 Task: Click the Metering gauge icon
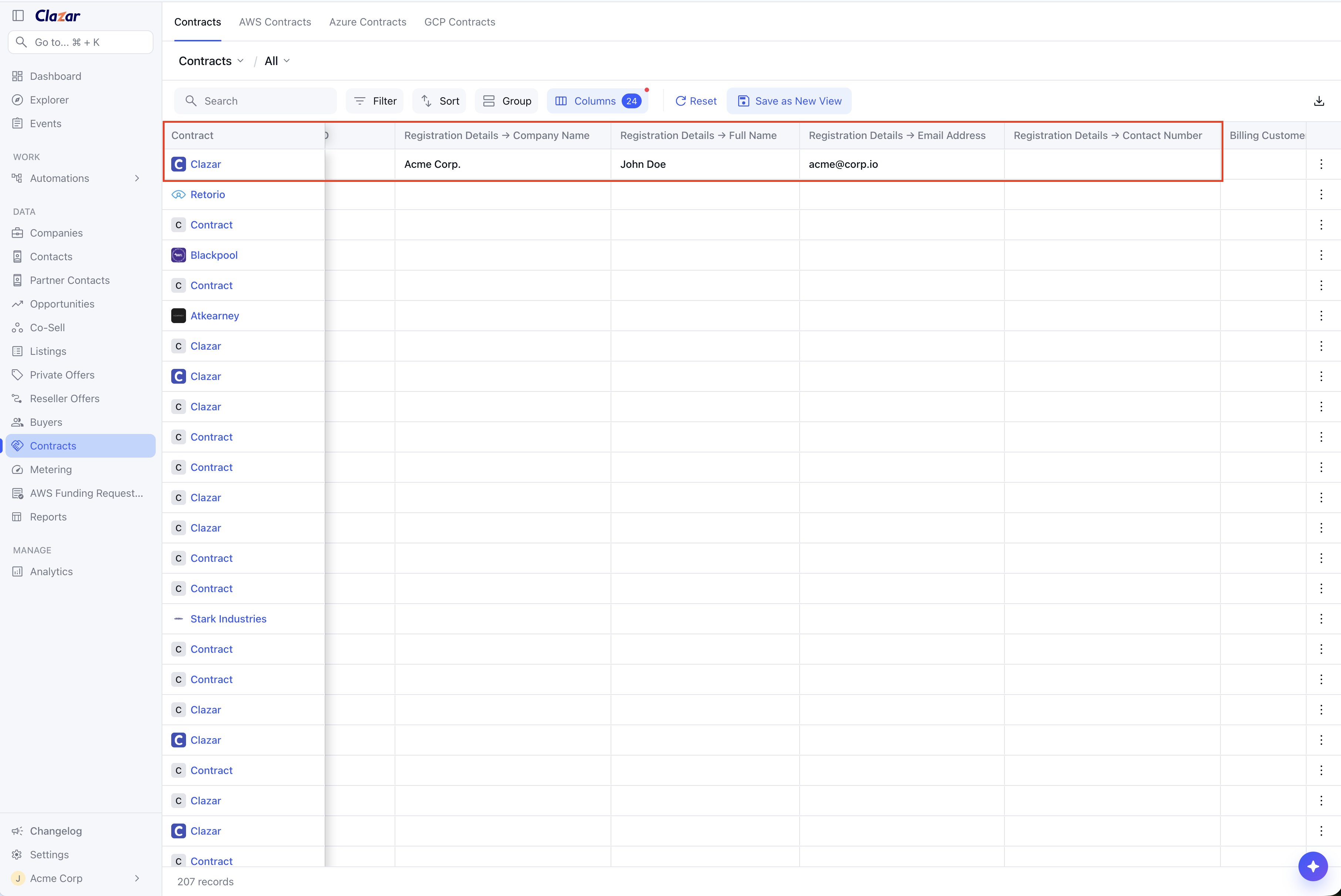[x=17, y=470]
